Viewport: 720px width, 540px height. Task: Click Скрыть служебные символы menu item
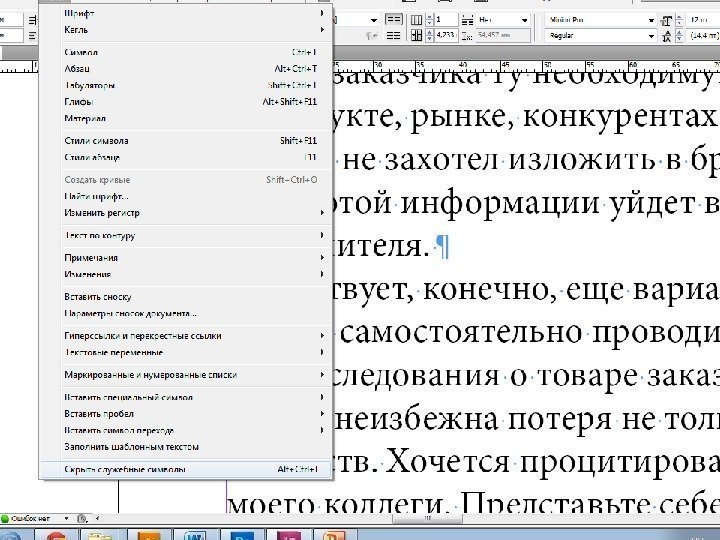tap(186, 470)
